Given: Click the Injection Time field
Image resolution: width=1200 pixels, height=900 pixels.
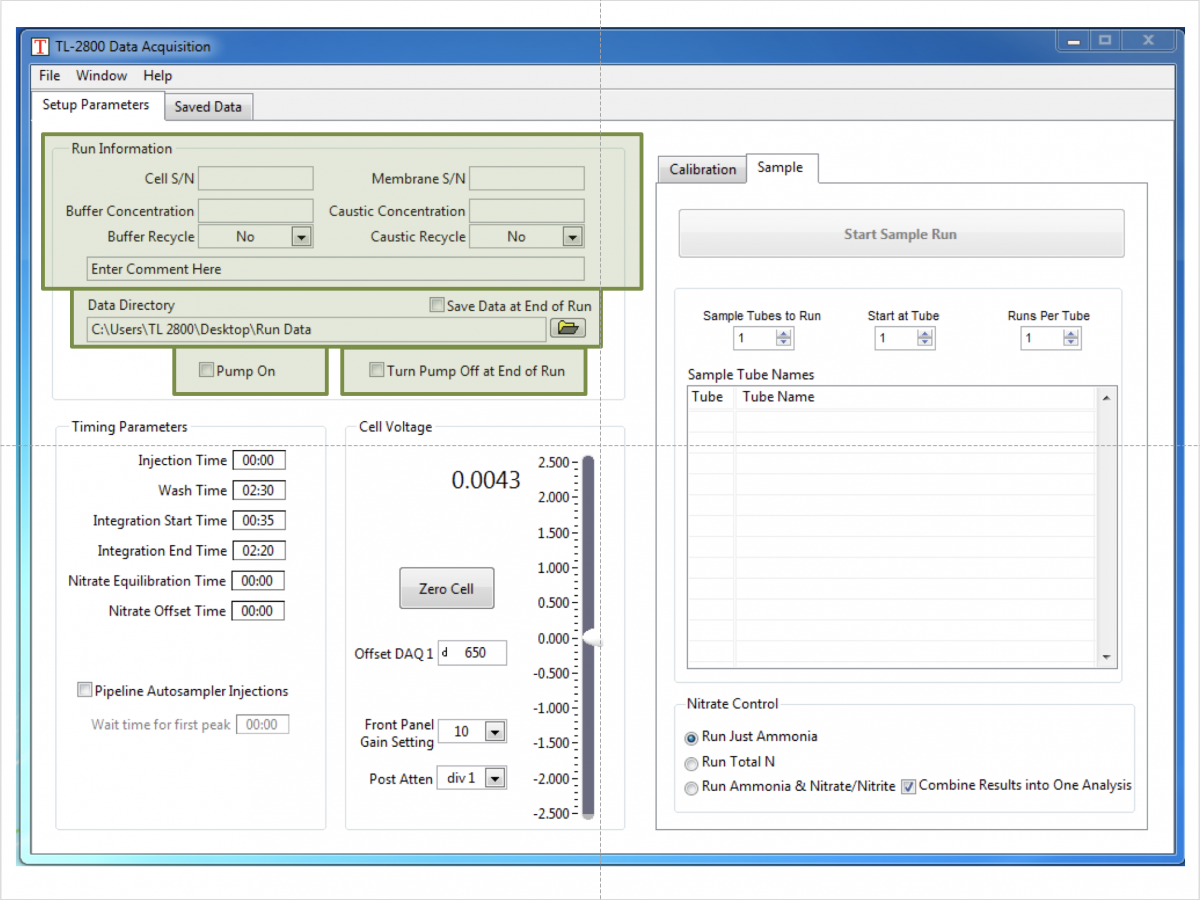Looking at the screenshot, I should (x=259, y=461).
